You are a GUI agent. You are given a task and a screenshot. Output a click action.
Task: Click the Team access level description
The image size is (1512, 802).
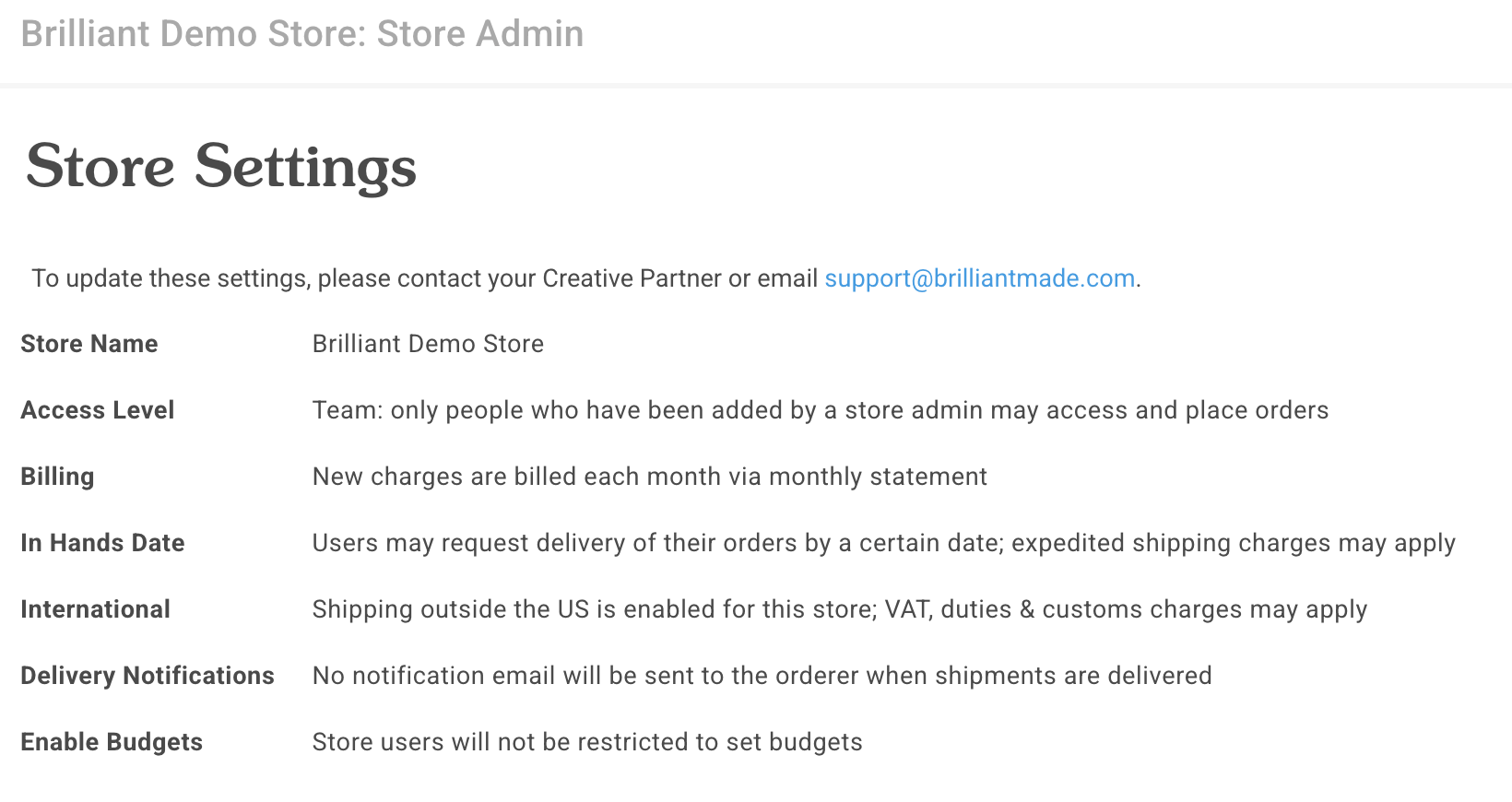pos(820,410)
